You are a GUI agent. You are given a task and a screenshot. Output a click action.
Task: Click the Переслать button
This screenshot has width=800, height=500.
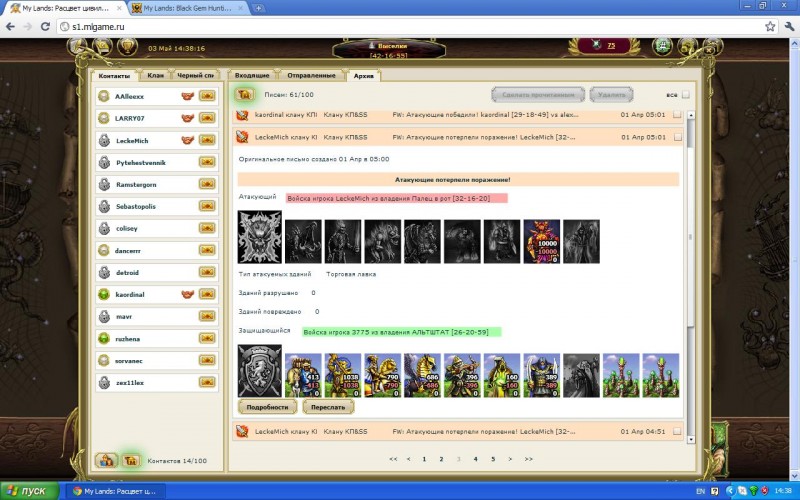click(328, 407)
